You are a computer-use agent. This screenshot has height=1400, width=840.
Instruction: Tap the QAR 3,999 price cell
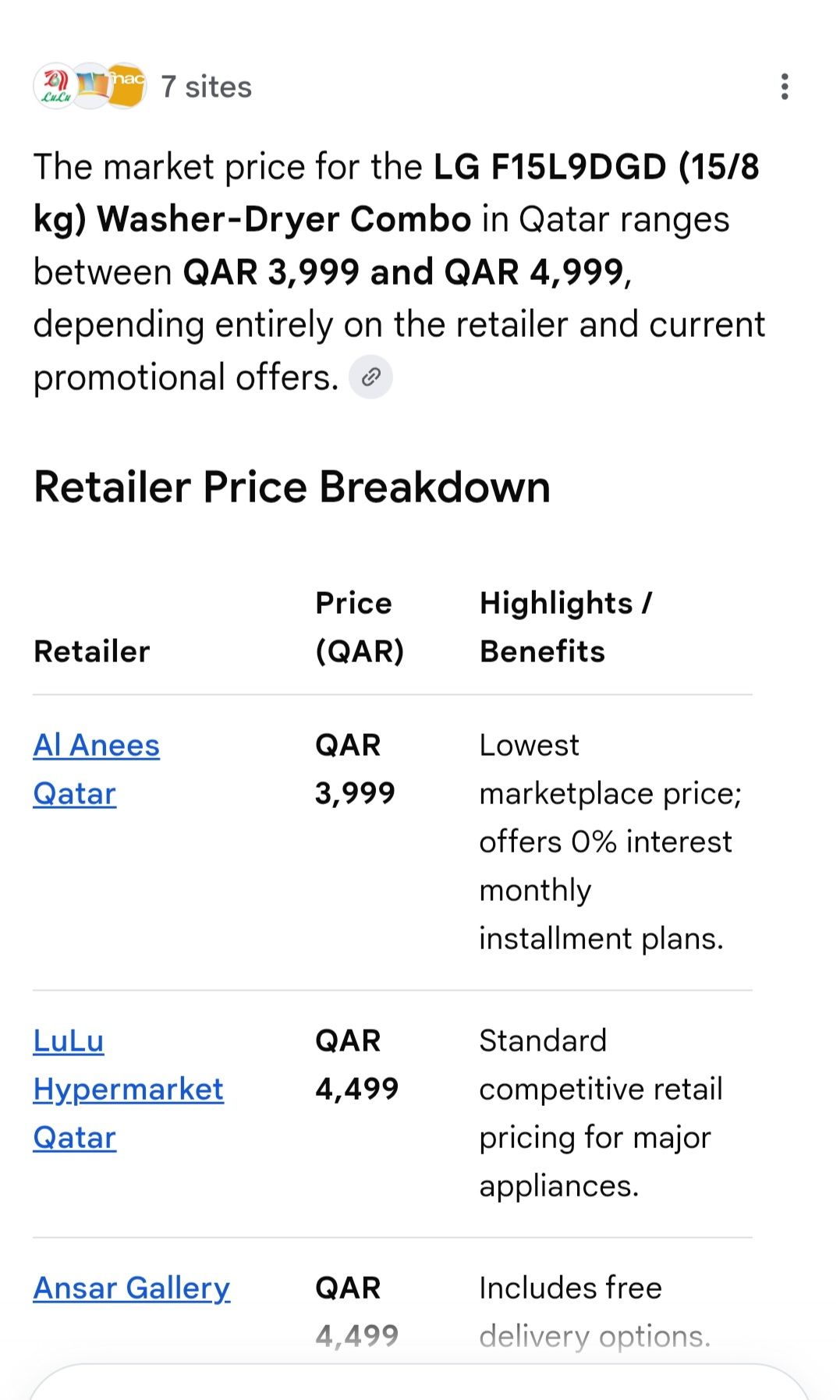click(x=355, y=769)
